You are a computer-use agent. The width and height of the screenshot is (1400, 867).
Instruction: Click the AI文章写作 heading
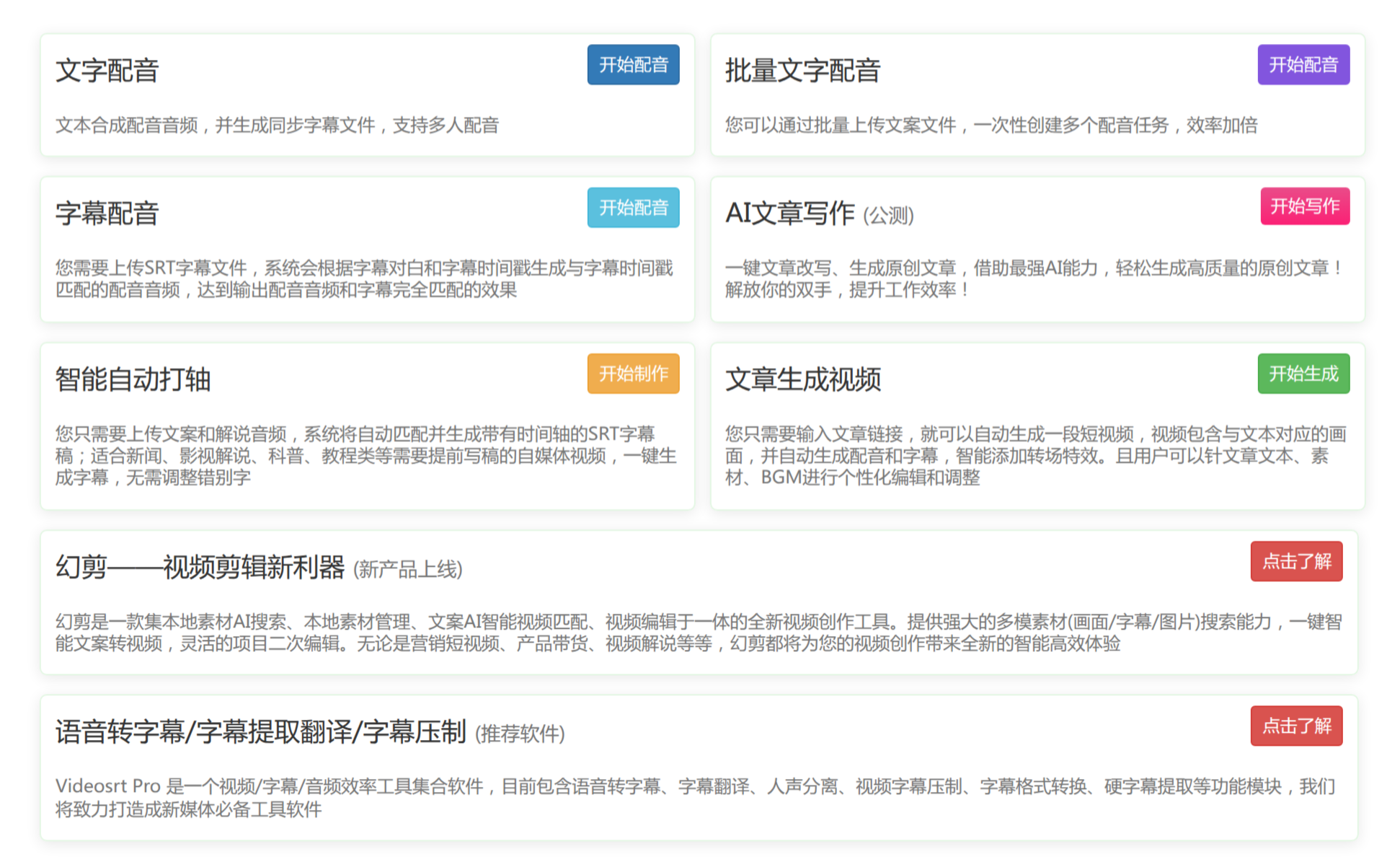pyautogui.click(x=789, y=213)
